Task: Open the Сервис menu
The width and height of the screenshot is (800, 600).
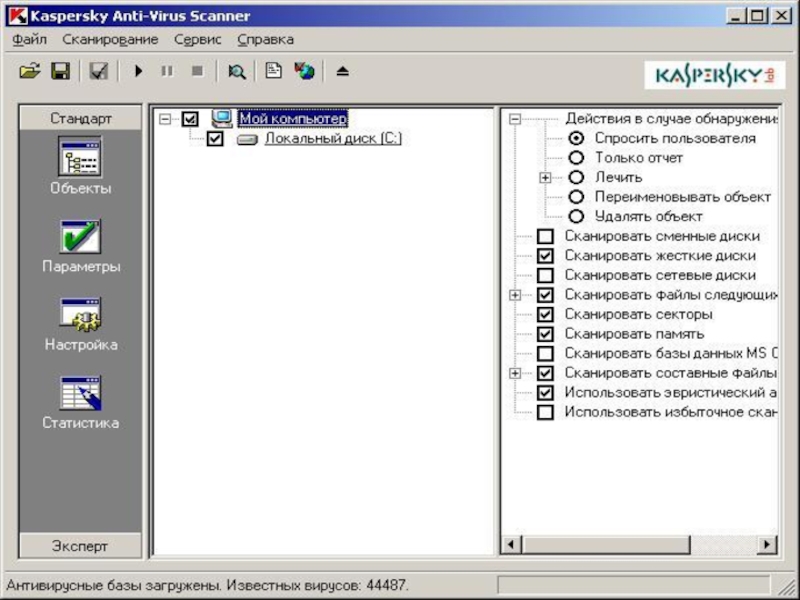Action: tap(198, 39)
